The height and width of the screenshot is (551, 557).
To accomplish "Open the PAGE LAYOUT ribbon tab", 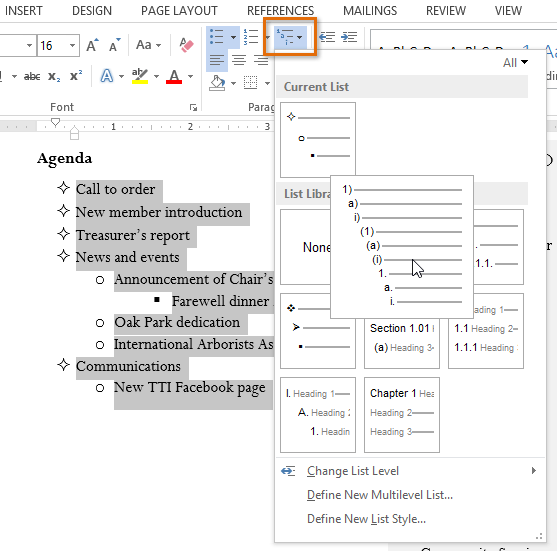I will tap(179, 11).
